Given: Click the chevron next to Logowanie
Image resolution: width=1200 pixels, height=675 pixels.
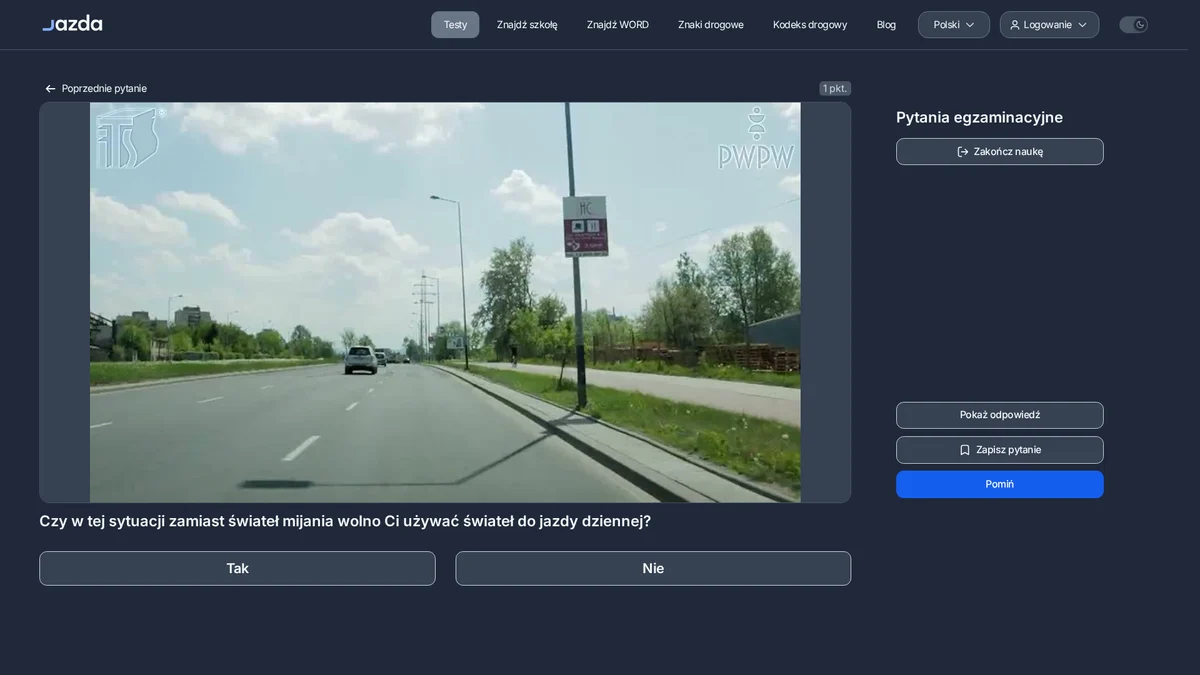Looking at the screenshot, I should 1082,25.
